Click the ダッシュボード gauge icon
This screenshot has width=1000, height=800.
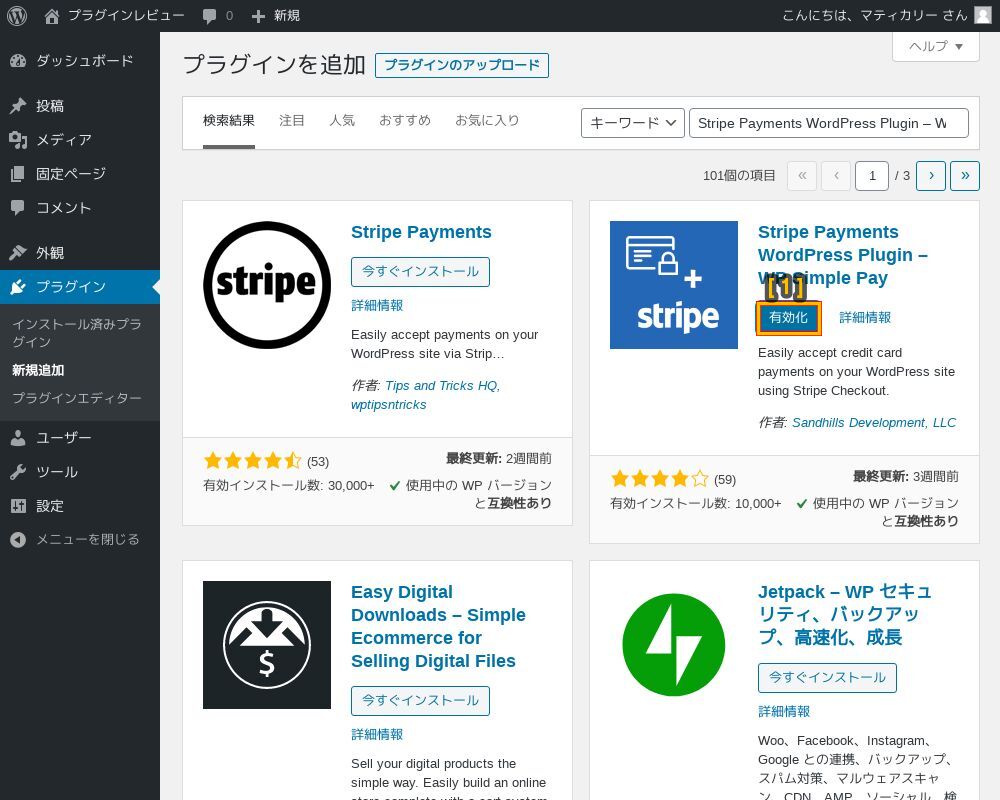[x=18, y=61]
